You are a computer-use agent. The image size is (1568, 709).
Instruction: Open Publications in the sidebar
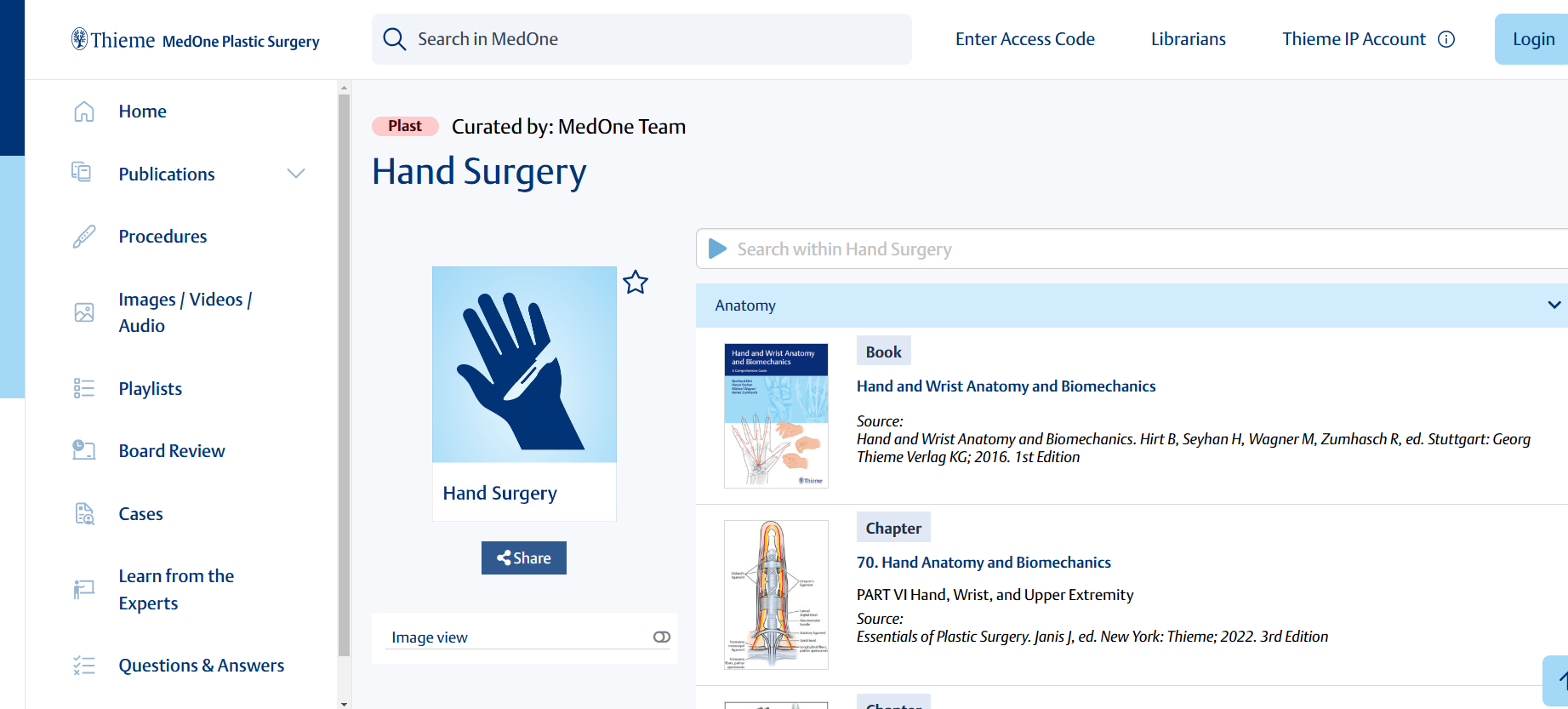tap(167, 174)
